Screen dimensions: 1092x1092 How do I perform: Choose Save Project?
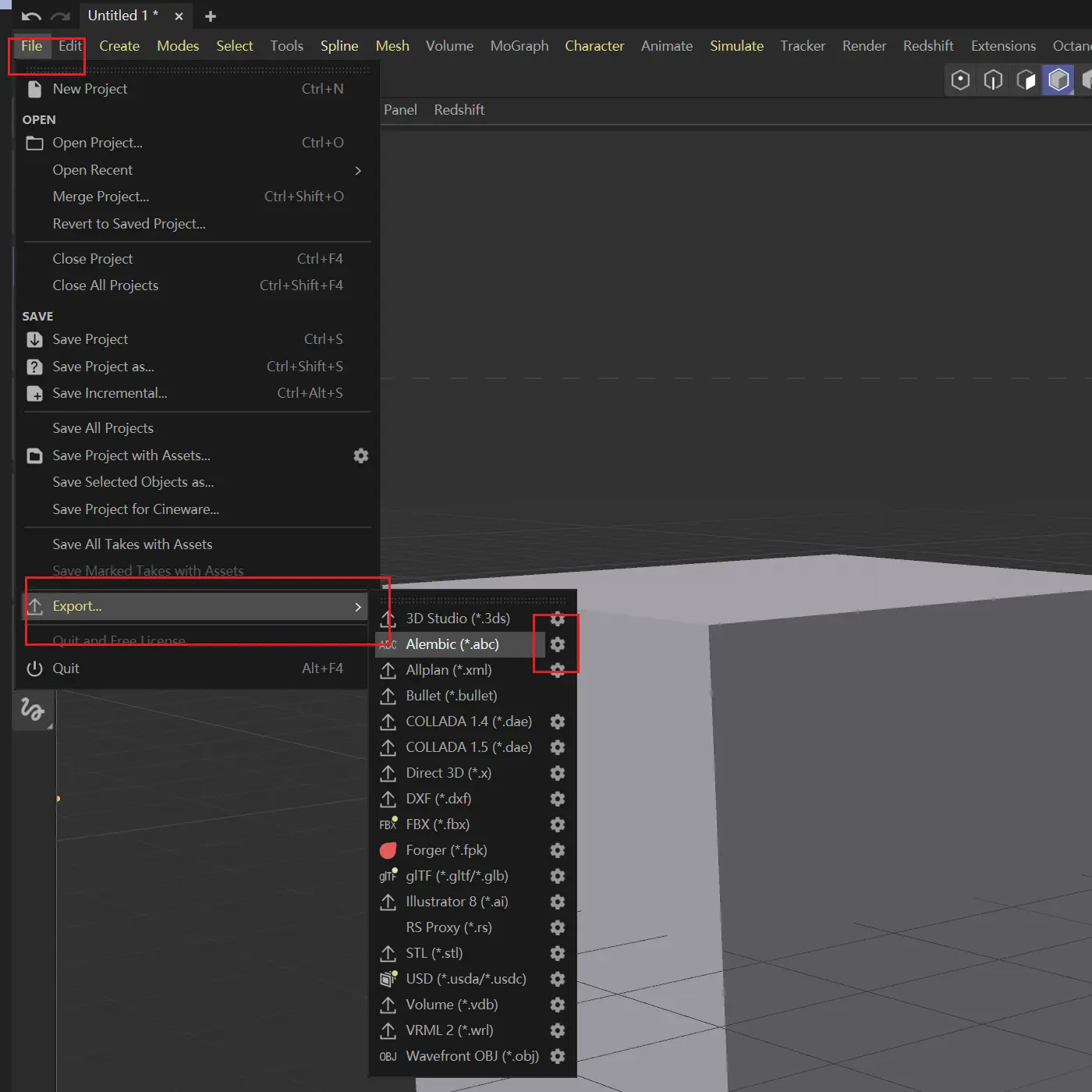point(193,339)
